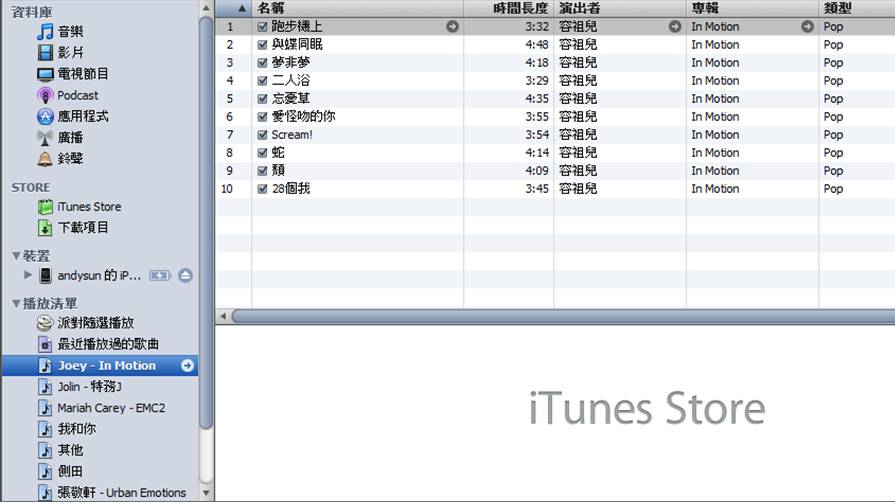Click the arrow next to Joey - In Motion playlist
The height and width of the screenshot is (502, 895).
187,366
